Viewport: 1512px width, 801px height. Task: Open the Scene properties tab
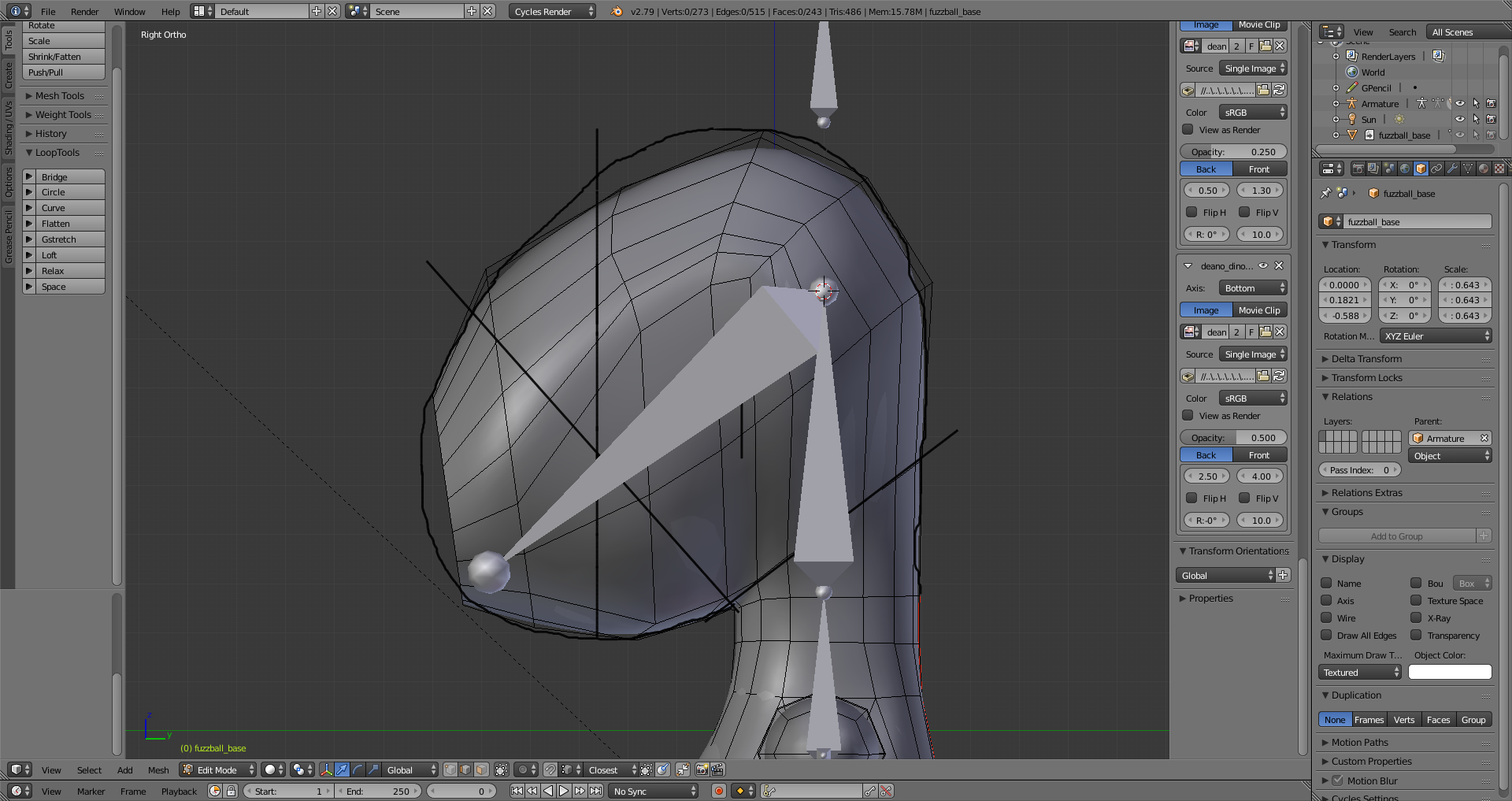tap(1389, 169)
